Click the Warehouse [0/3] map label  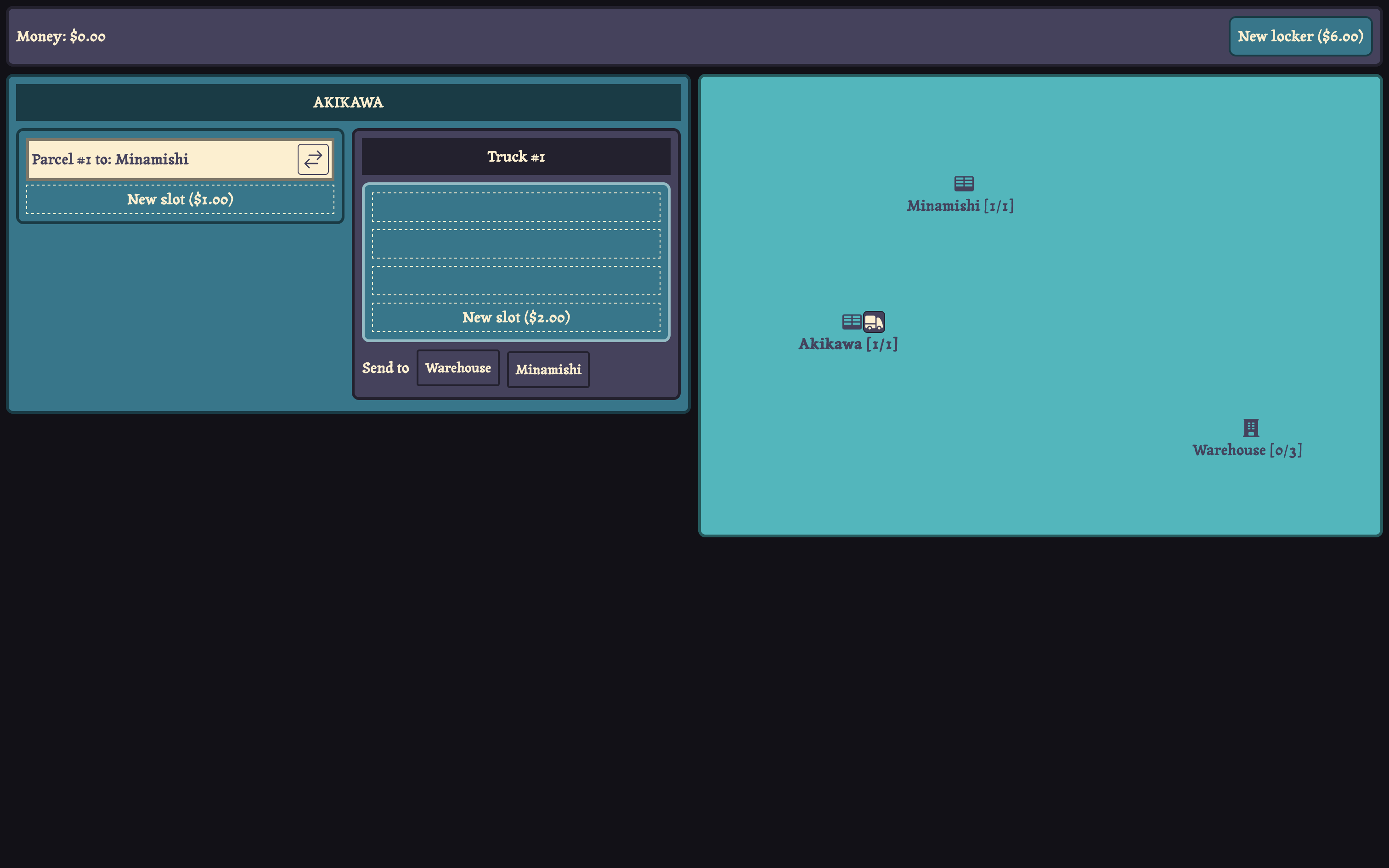point(1247,450)
